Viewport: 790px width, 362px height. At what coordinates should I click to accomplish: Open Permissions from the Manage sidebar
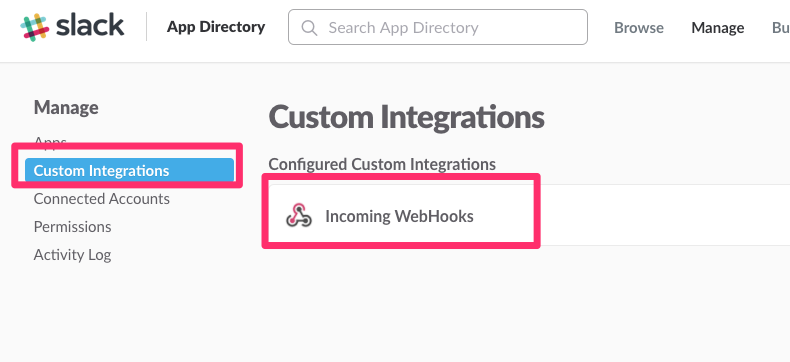point(73,227)
